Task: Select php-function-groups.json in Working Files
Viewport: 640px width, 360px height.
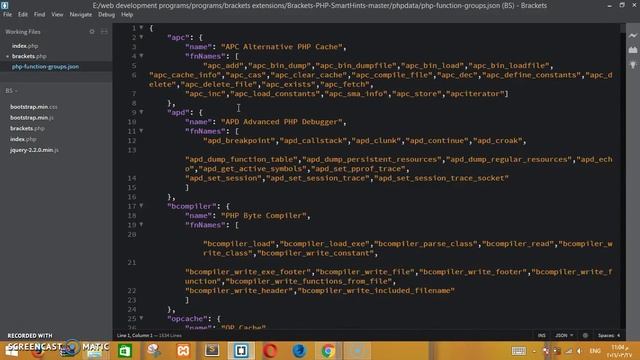Action: coord(45,67)
